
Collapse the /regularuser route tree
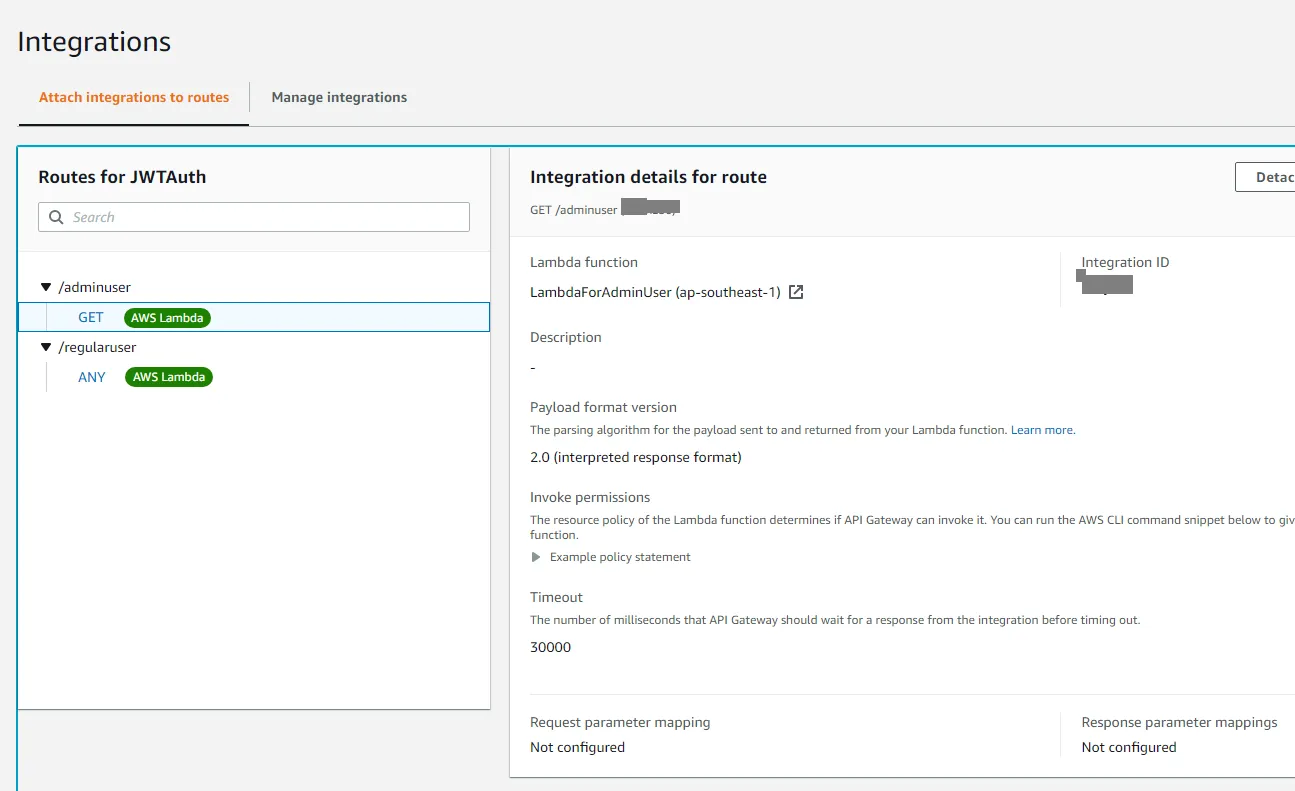[x=45, y=347]
